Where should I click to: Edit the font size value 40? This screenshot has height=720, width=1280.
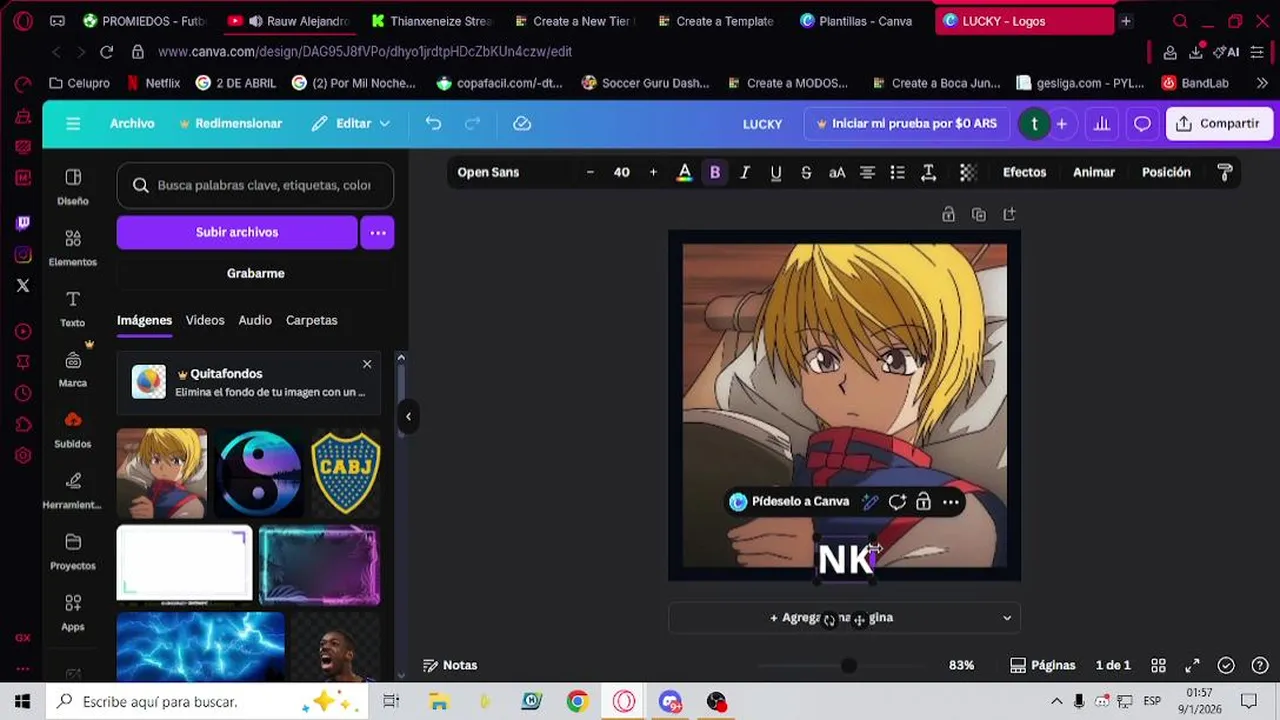621,172
